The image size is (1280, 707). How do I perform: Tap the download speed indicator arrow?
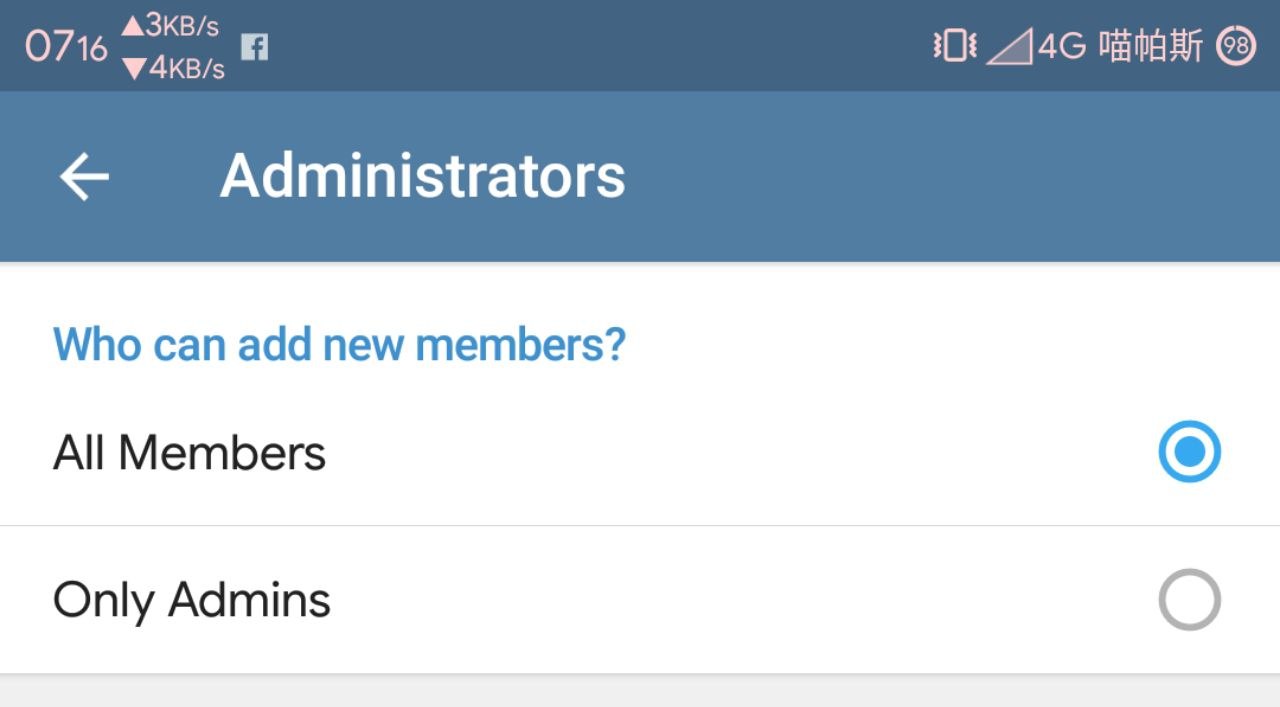133,68
